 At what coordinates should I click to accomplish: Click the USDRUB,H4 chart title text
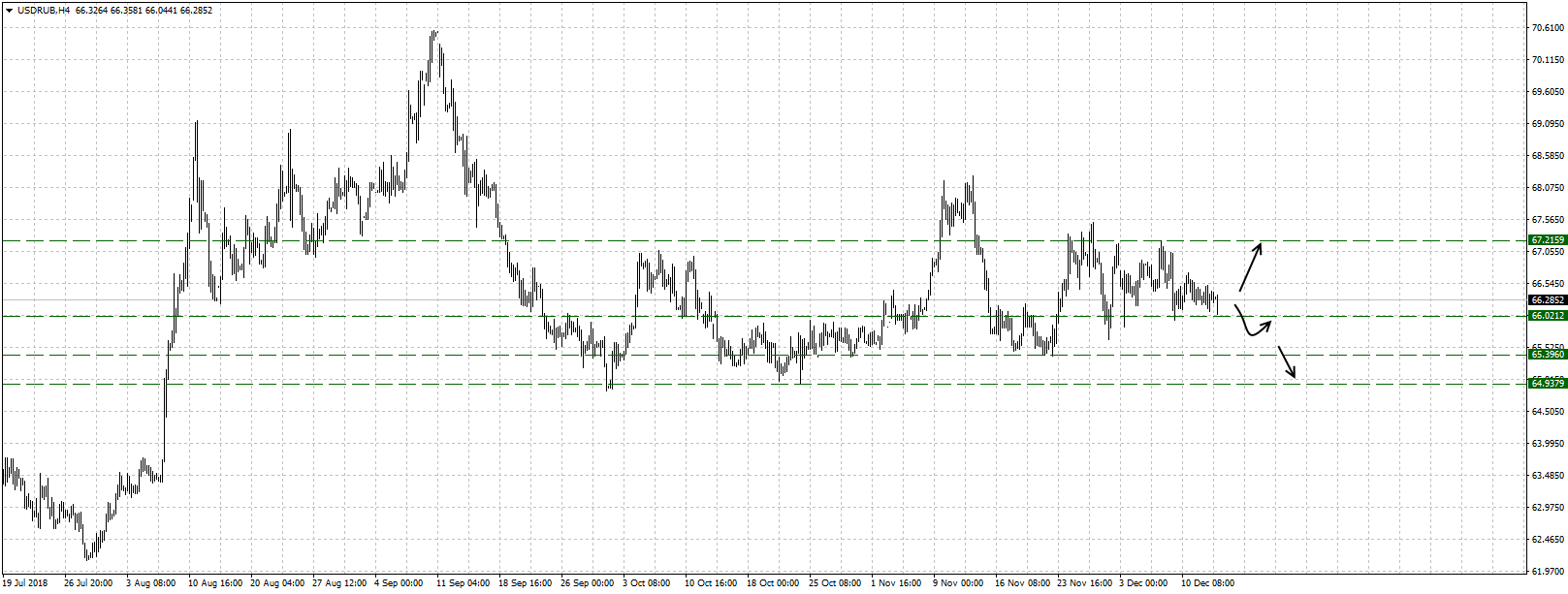[x=44, y=11]
